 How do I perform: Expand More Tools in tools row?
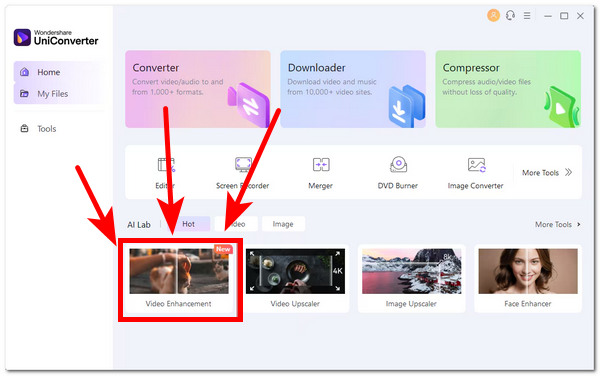547,173
